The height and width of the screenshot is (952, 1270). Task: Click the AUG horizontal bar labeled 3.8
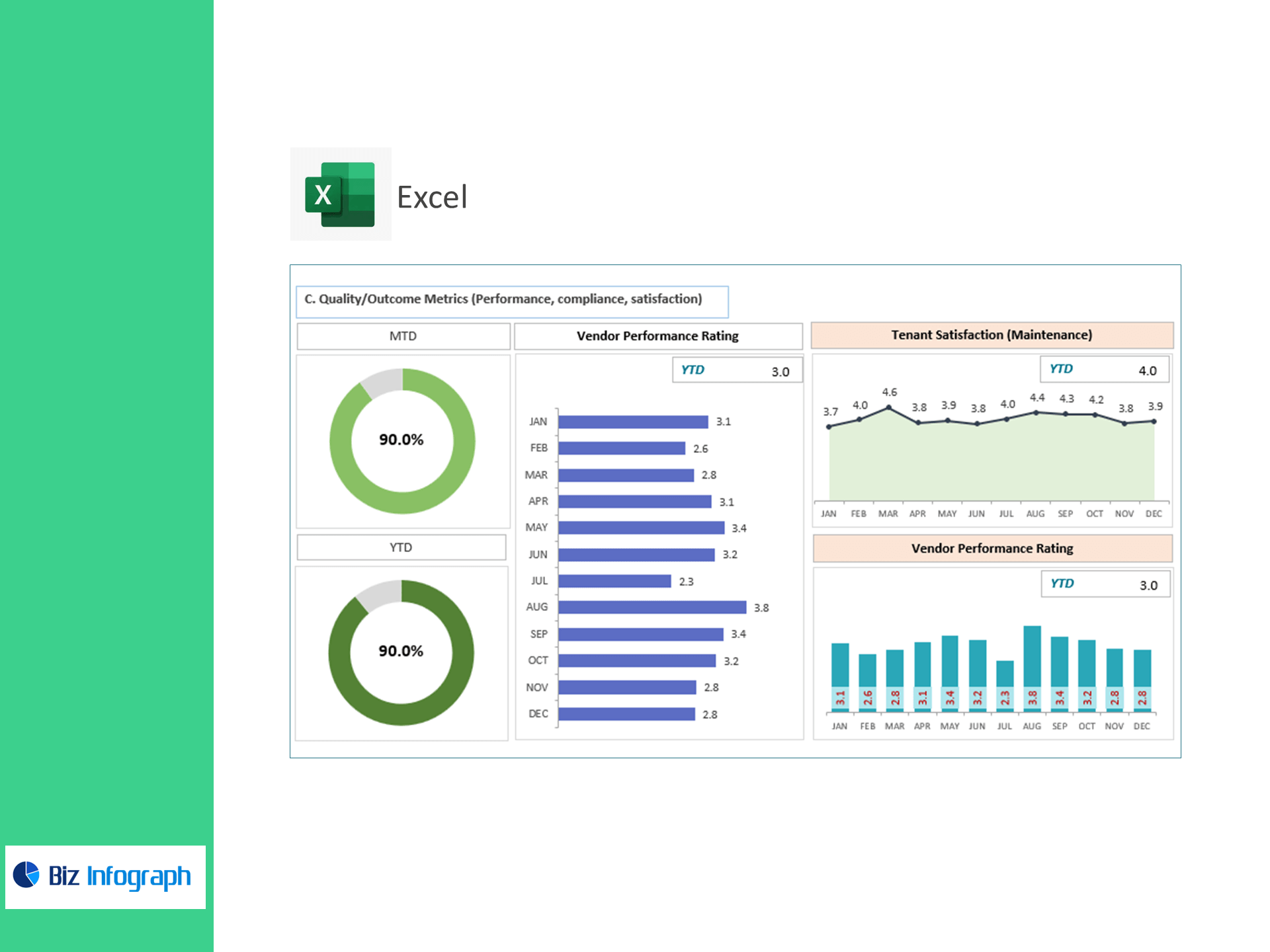coord(652,608)
